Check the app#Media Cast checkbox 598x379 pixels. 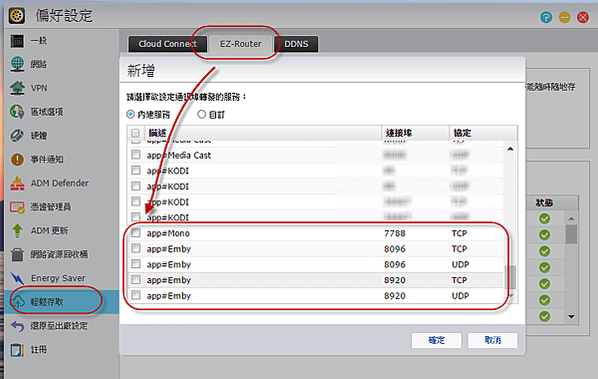[x=135, y=154]
